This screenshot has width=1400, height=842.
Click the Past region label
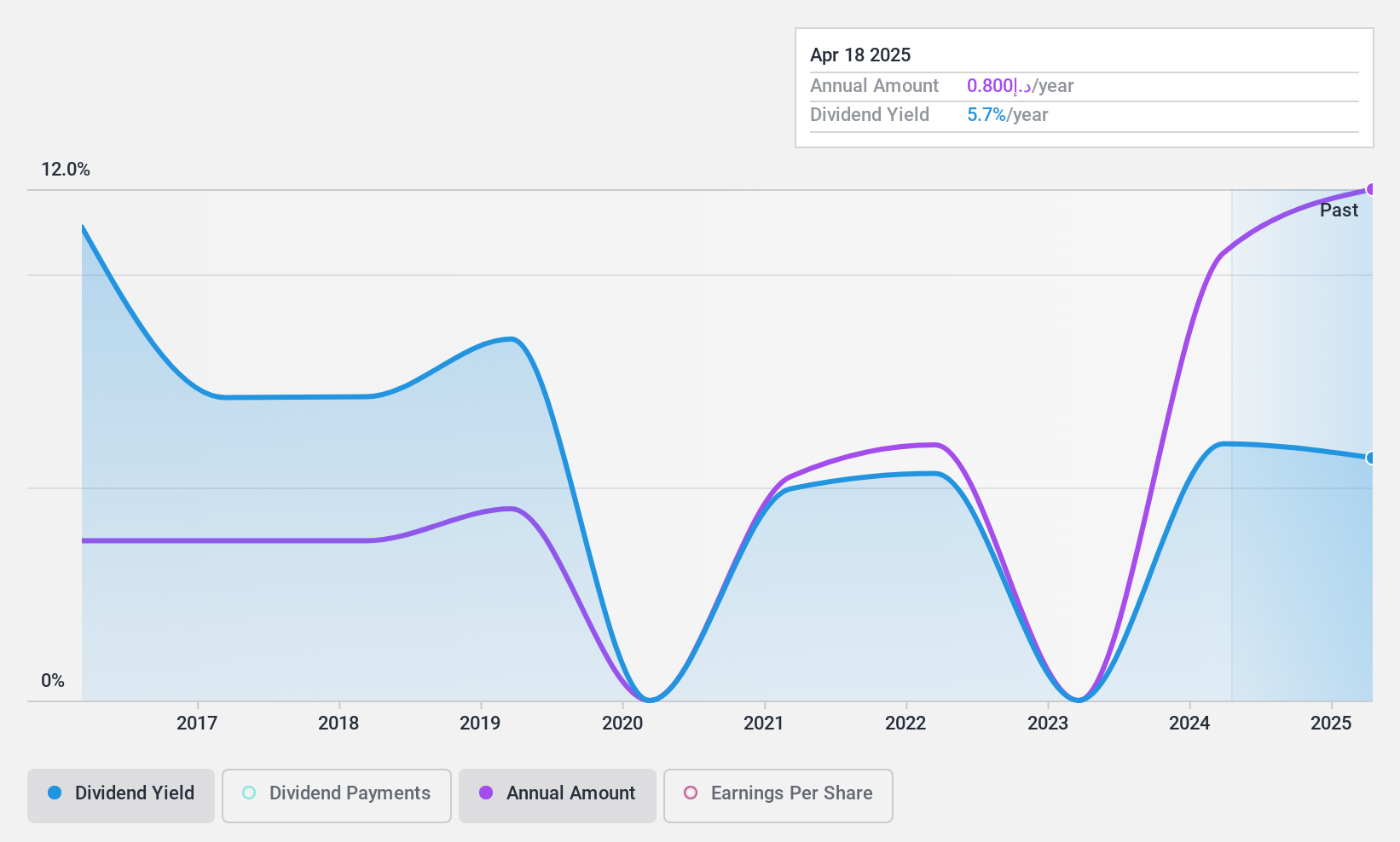(1339, 210)
